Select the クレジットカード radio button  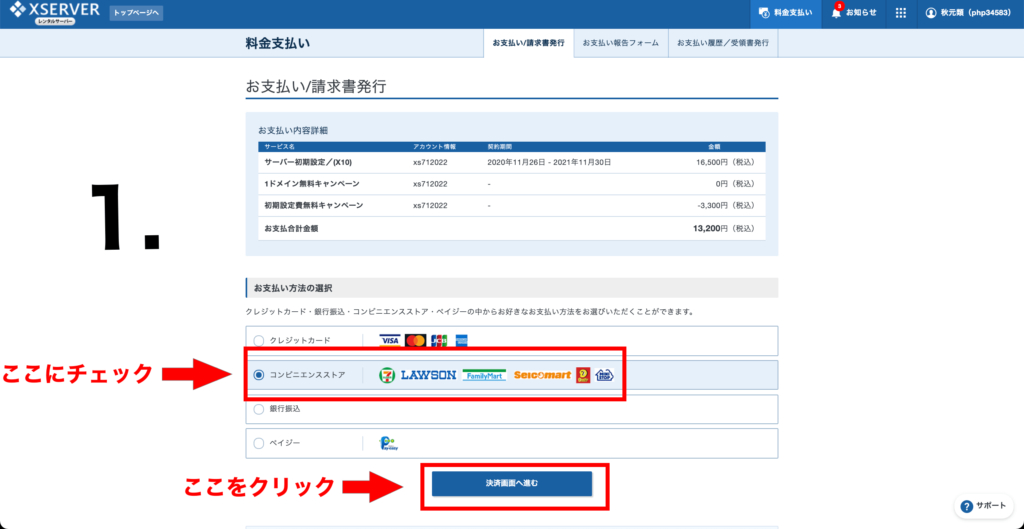tap(259, 341)
